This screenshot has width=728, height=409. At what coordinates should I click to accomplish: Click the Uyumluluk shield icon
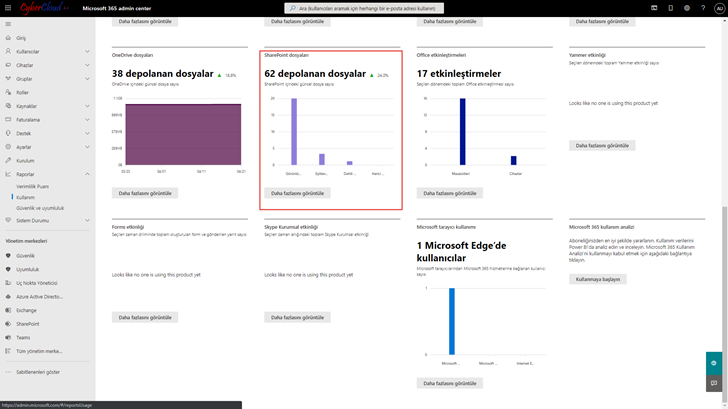(x=8, y=269)
